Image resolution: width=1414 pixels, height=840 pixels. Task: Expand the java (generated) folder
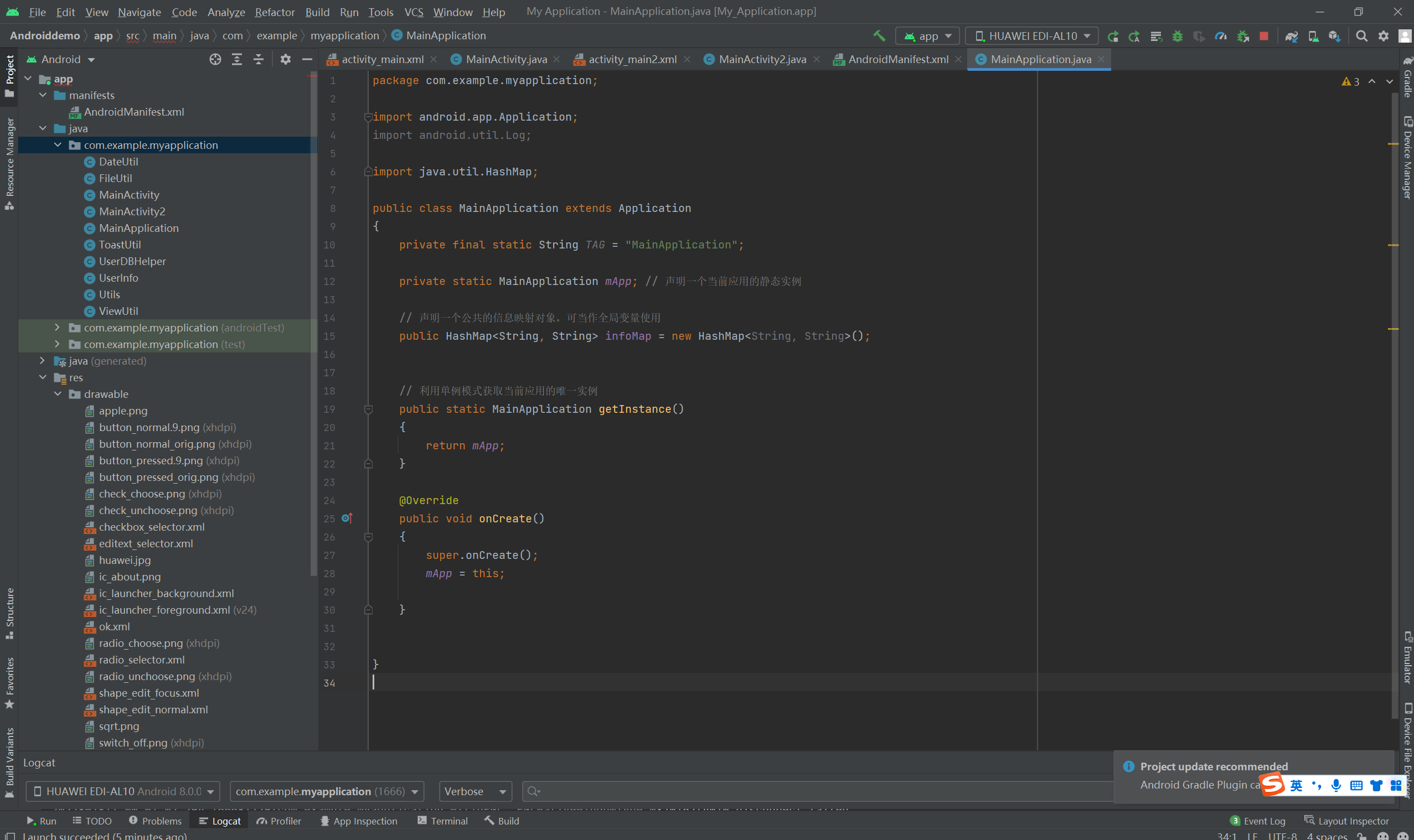point(43,361)
